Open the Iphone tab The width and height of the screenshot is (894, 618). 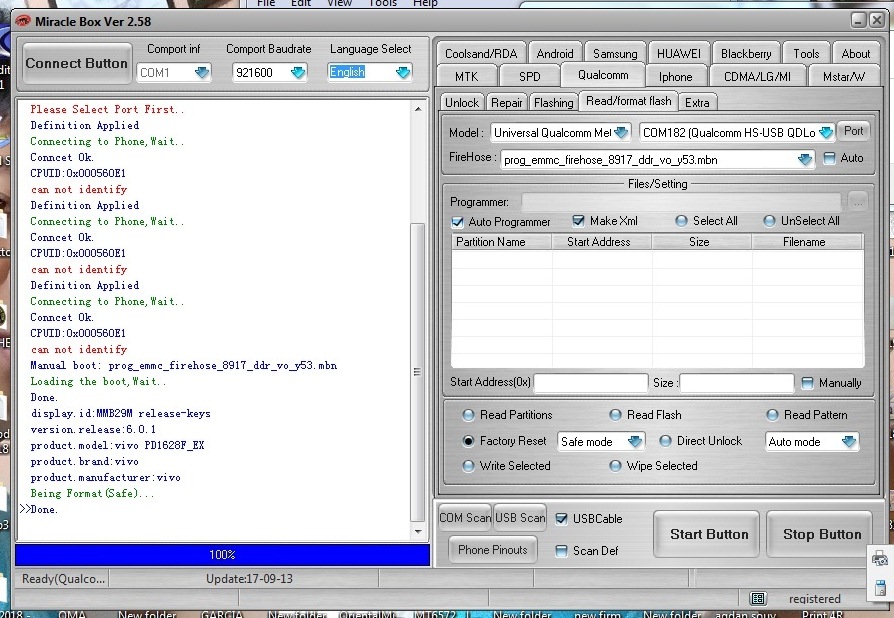coord(676,76)
